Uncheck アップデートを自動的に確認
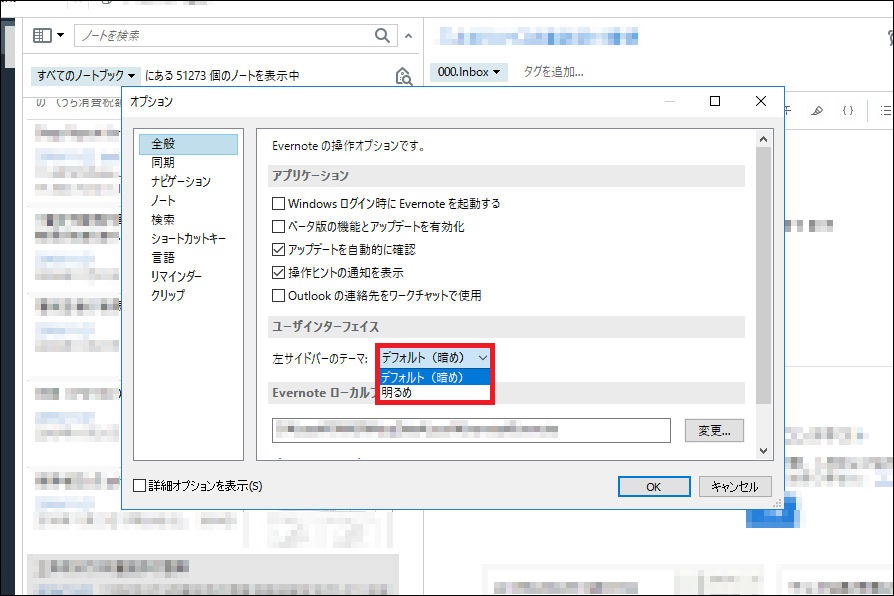The width and height of the screenshot is (894, 596). coord(278,249)
